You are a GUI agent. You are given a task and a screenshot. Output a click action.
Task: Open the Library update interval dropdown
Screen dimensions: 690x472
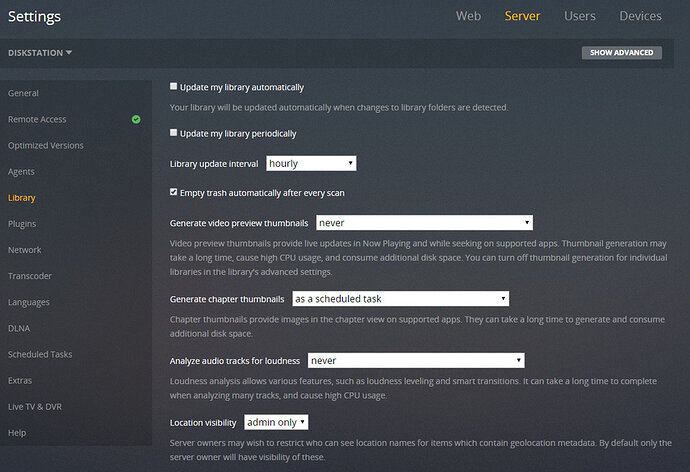click(x=311, y=163)
